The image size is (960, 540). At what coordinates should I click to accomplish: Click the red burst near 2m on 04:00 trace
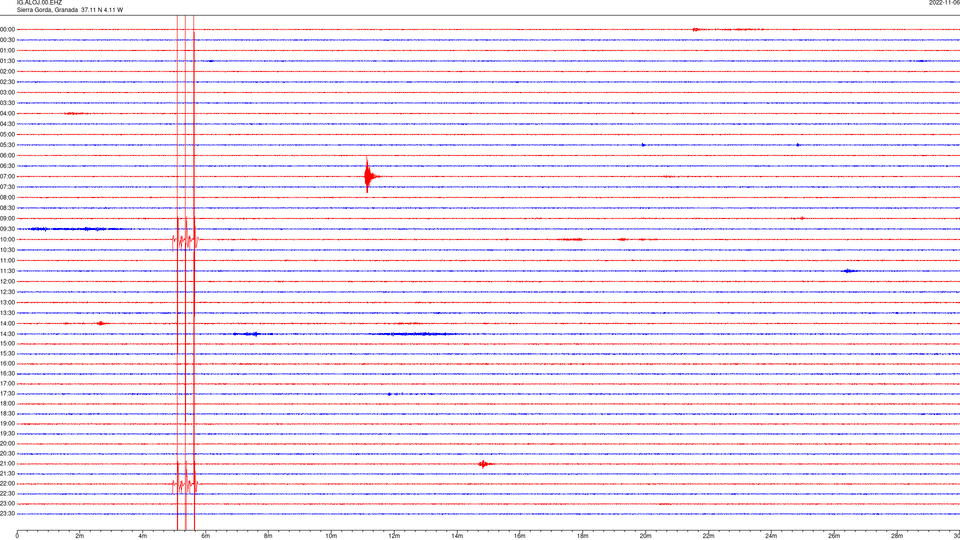point(77,113)
